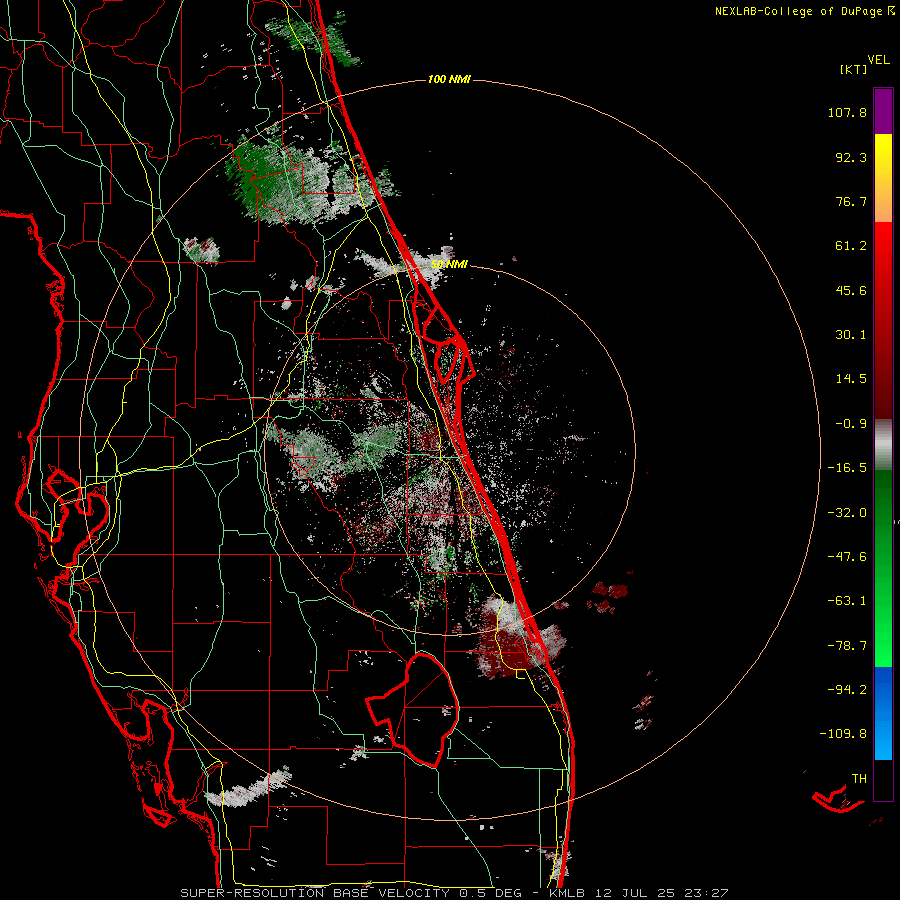Viewport: 900px width, 900px height.
Task: Click the 61.2 velocity scale value
Action: 851,246
